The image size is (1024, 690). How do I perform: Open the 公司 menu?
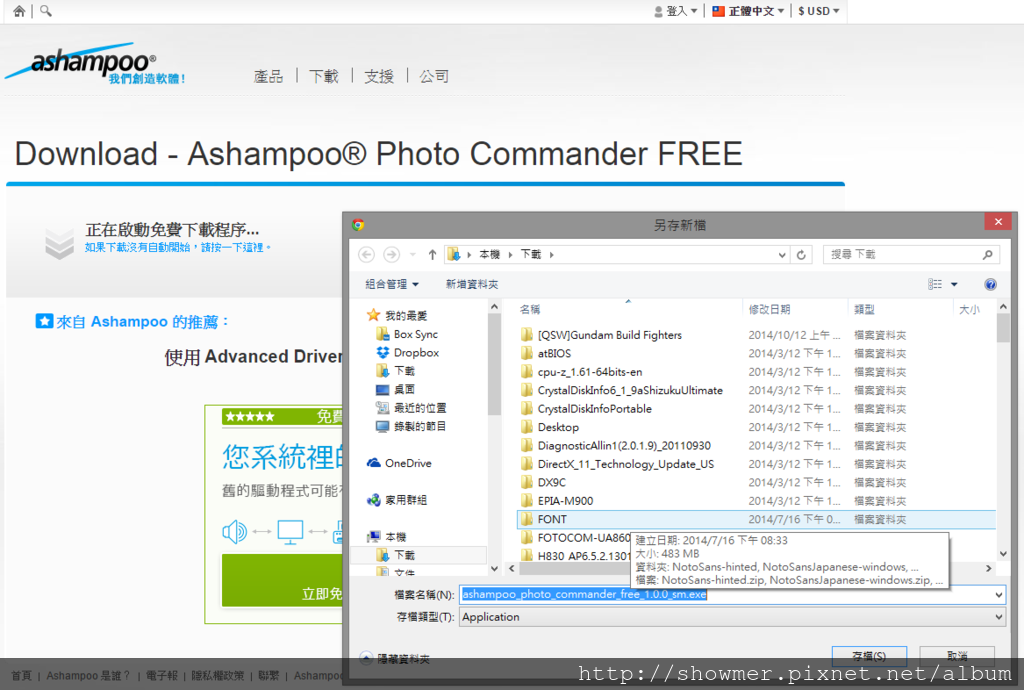click(x=434, y=76)
